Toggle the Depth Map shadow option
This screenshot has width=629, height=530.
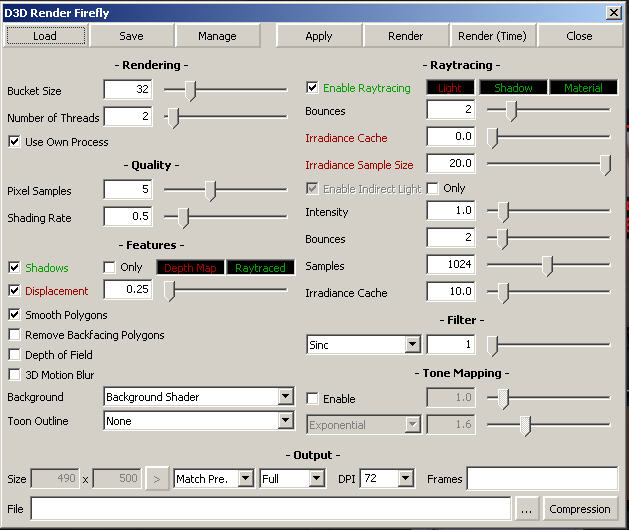click(190, 268)
